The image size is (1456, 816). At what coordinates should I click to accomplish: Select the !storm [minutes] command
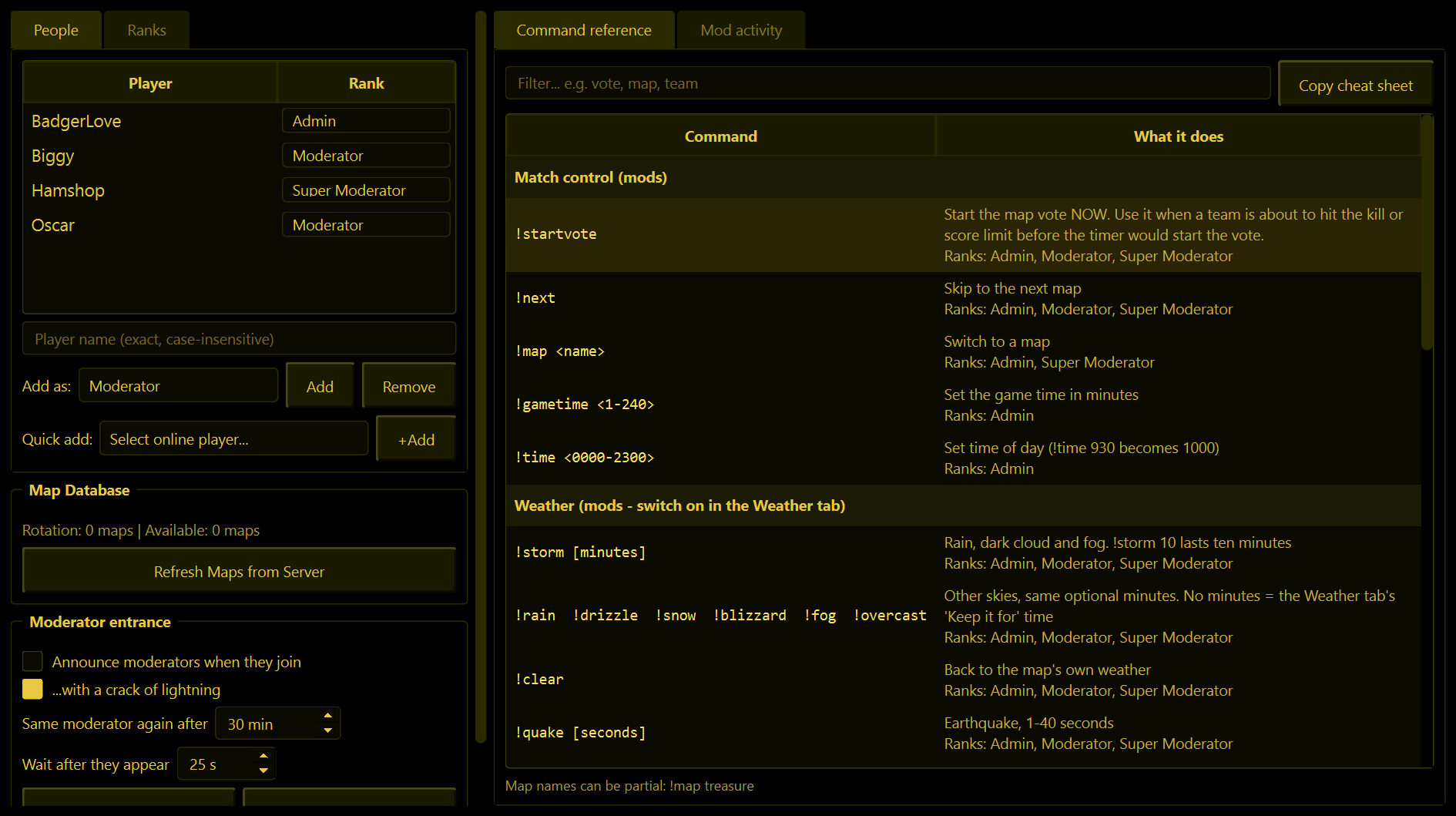(x=580, y=552)
